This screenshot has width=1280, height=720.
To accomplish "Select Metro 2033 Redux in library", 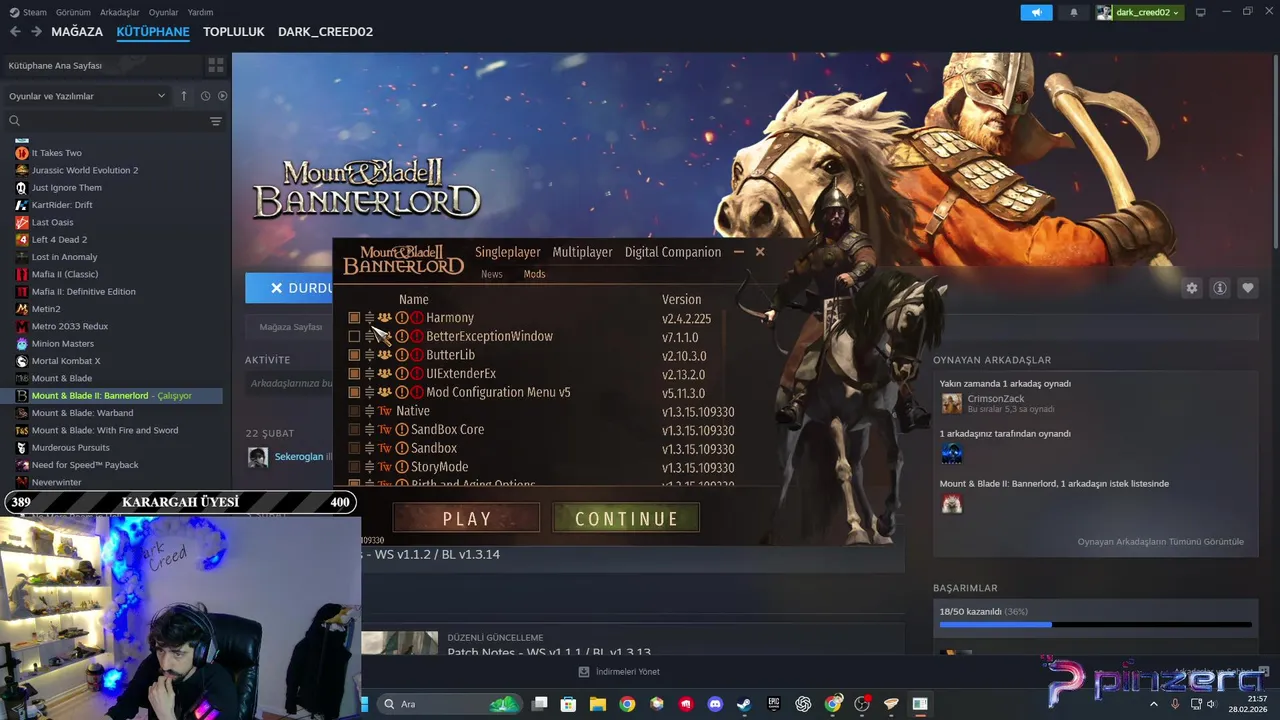I will pos(70,326).
